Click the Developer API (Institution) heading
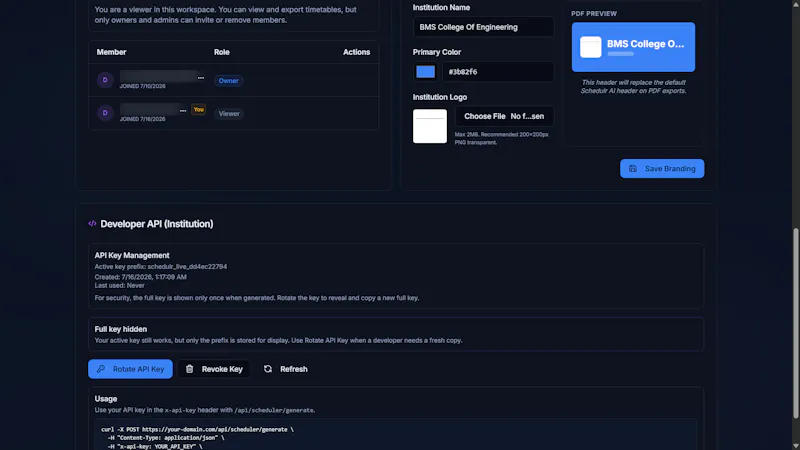 (x=157, y=223)
